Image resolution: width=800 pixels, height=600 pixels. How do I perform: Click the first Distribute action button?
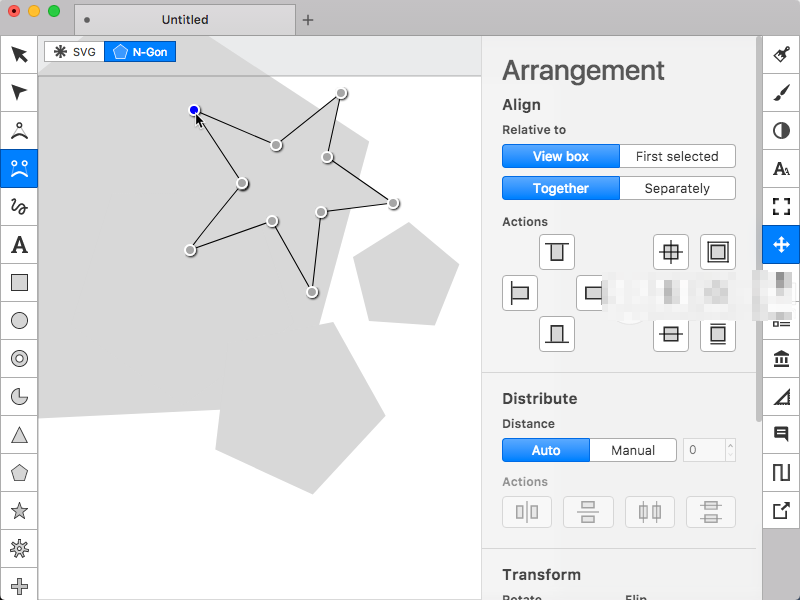(527, 512)
